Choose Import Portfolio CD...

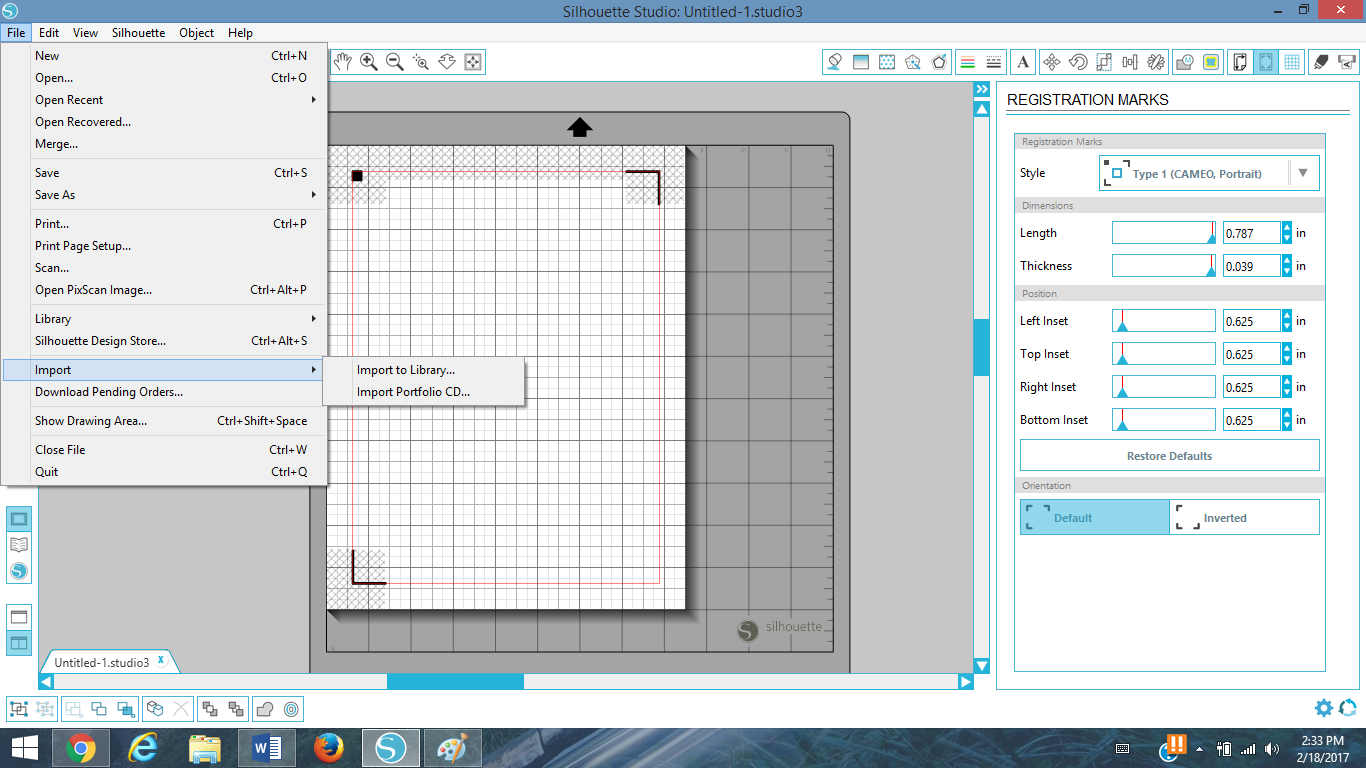tap(413, 392)
